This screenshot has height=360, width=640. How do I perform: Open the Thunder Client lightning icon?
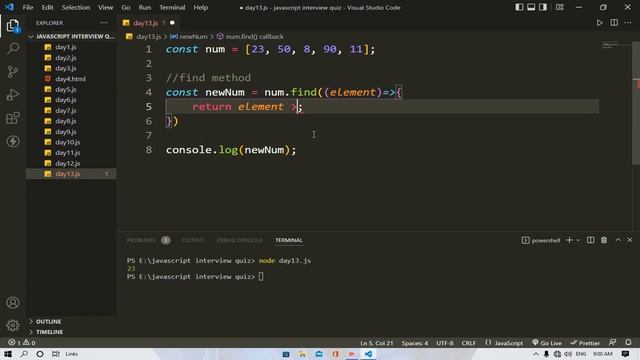[x=13, y=141]
